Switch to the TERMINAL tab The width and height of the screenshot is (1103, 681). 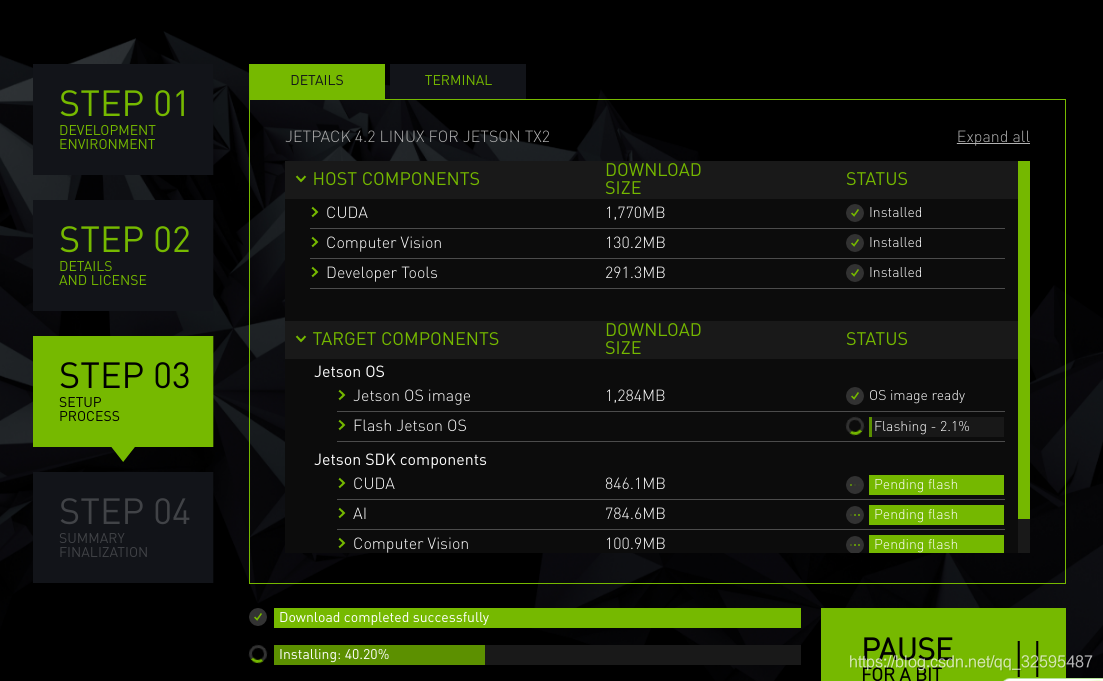[x=458, y=80]
